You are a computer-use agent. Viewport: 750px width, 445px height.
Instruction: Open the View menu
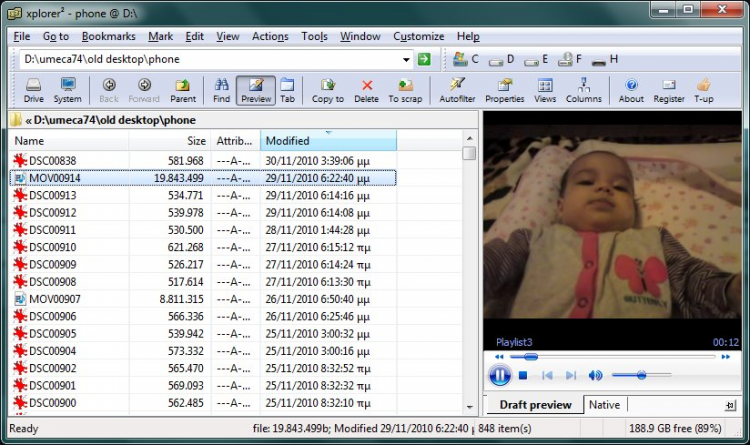click(228, 36)
